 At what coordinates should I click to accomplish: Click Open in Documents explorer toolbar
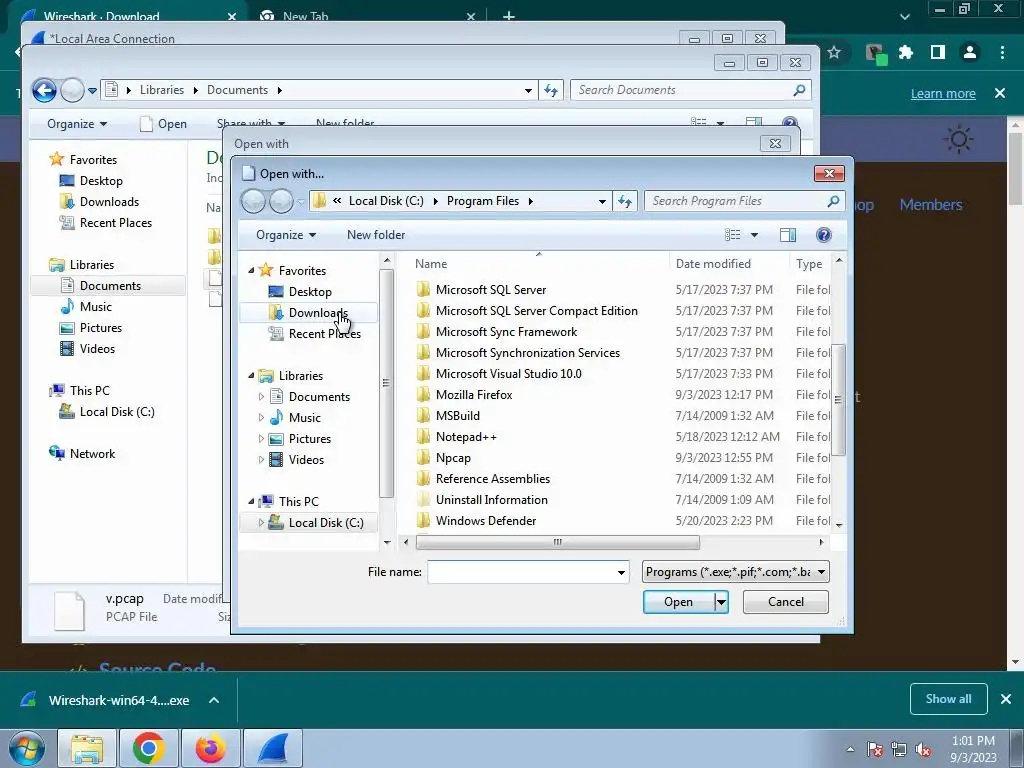click(164, 124)
